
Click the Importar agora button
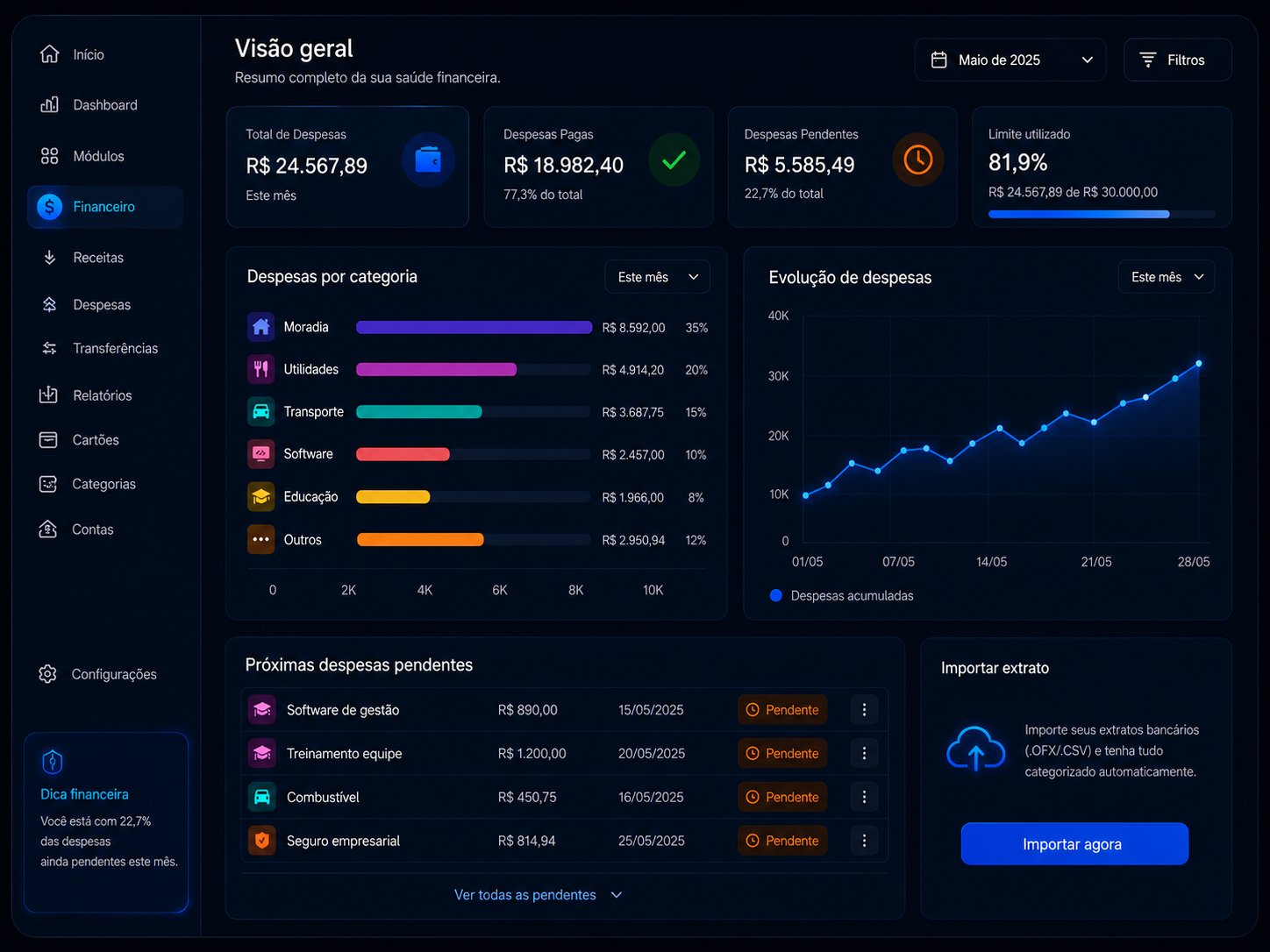1074,843
